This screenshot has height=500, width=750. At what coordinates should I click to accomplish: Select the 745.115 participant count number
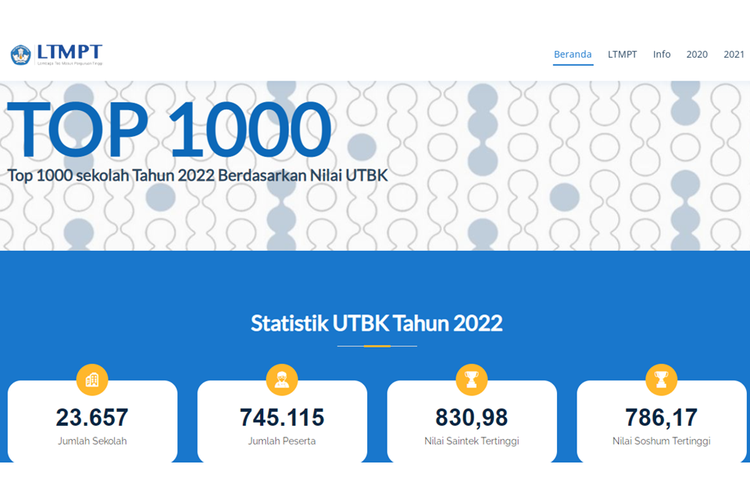282,417
